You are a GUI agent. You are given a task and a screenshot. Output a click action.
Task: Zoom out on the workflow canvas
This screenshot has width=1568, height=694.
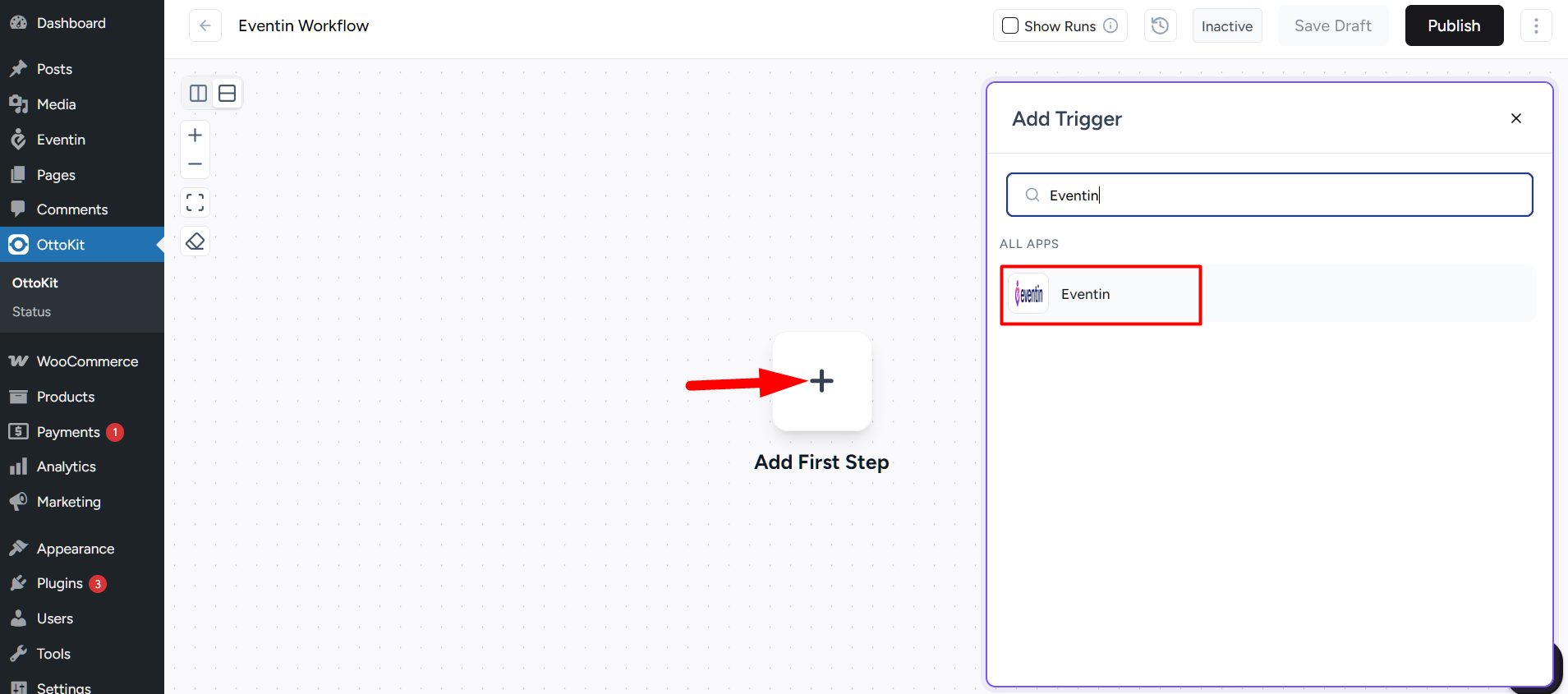[195, 164]
